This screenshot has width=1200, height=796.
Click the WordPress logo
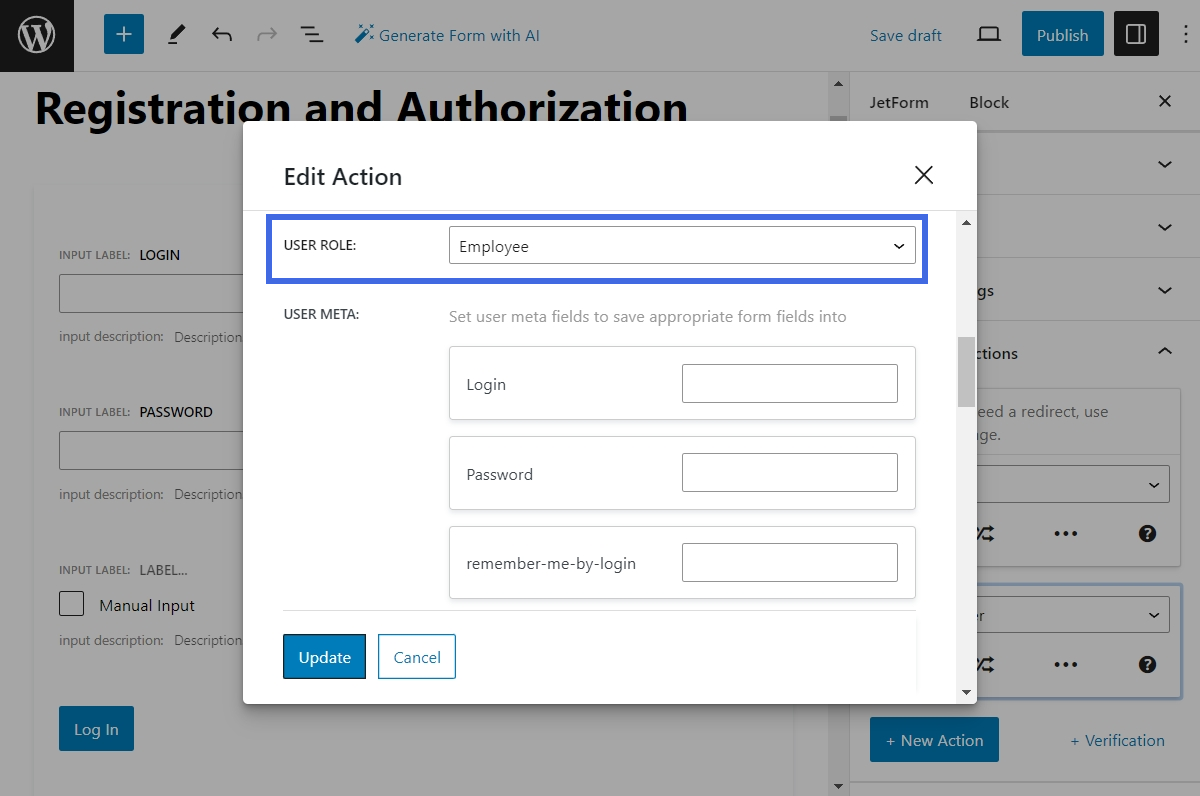[36, 35]
